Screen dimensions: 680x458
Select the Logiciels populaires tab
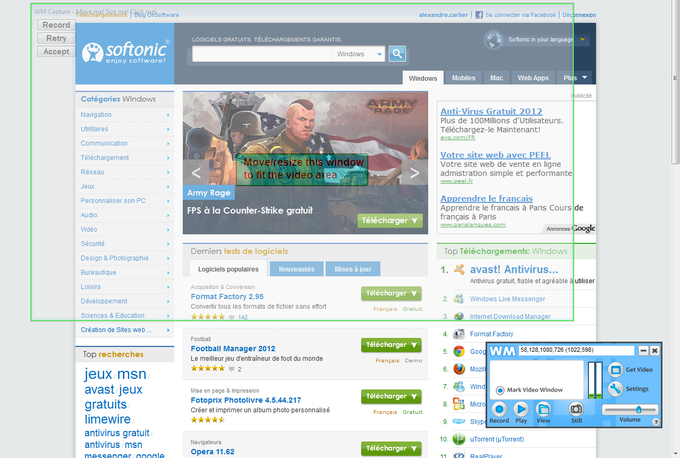pos(228,269)
